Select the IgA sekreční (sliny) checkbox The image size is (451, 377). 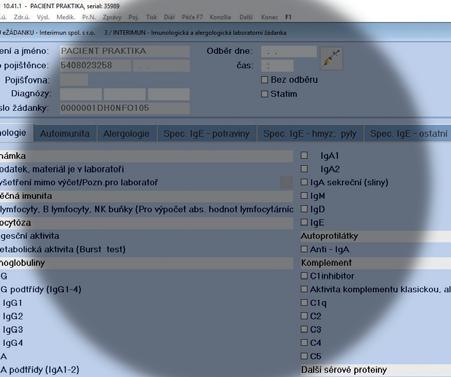(304, 182)
